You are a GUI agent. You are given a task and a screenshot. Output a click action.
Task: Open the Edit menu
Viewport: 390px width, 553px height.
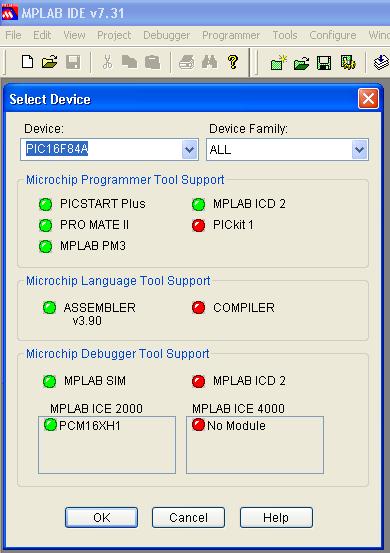[x=42, y=35]
